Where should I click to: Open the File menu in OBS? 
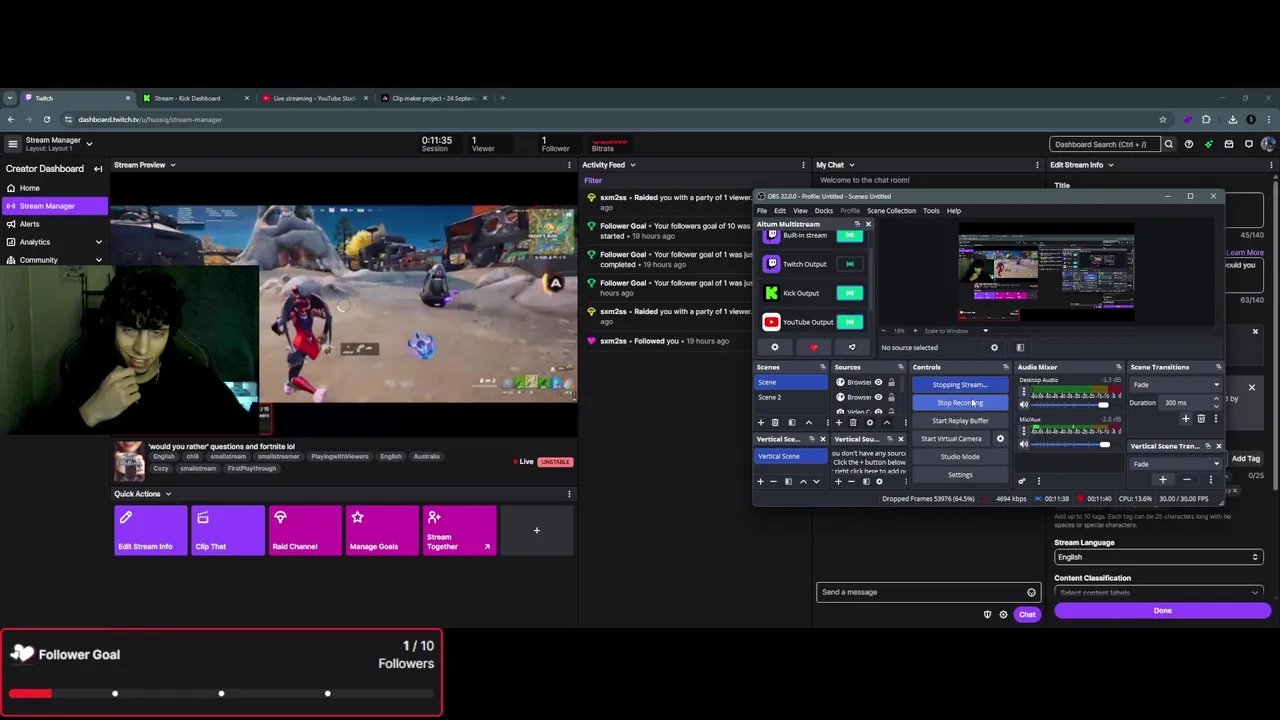(762, 211)
